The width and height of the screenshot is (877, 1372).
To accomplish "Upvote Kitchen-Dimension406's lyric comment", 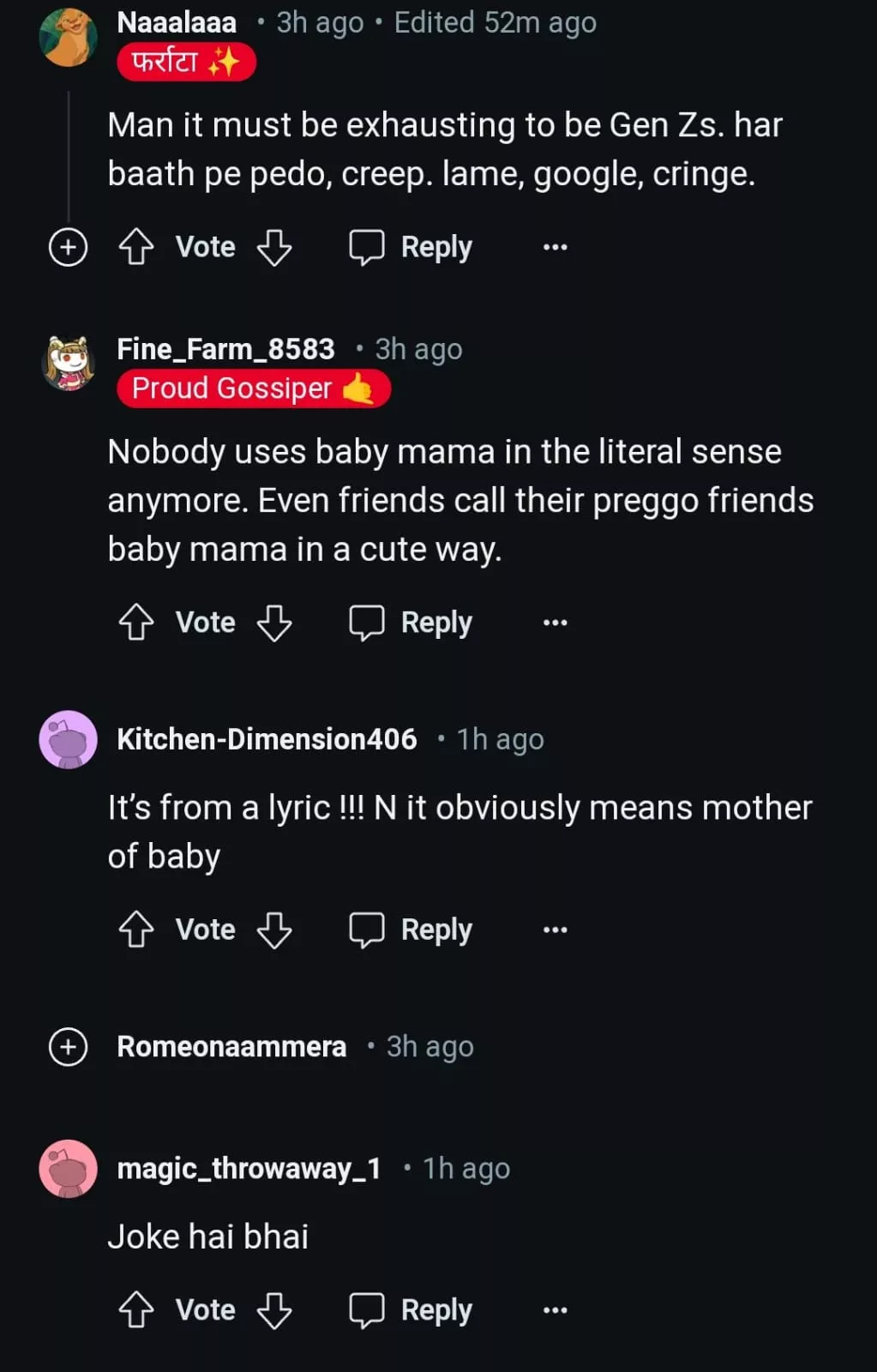I will coord(135,930).
